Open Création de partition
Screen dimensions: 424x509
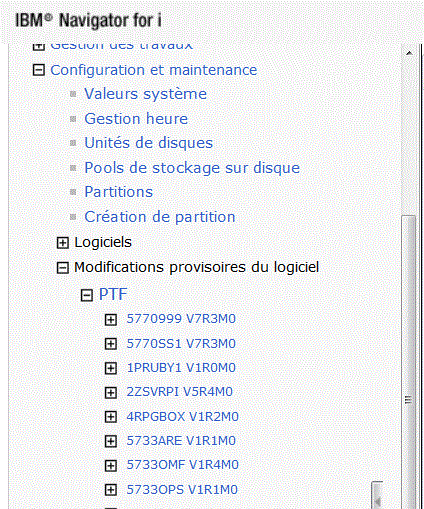(160, 217)
